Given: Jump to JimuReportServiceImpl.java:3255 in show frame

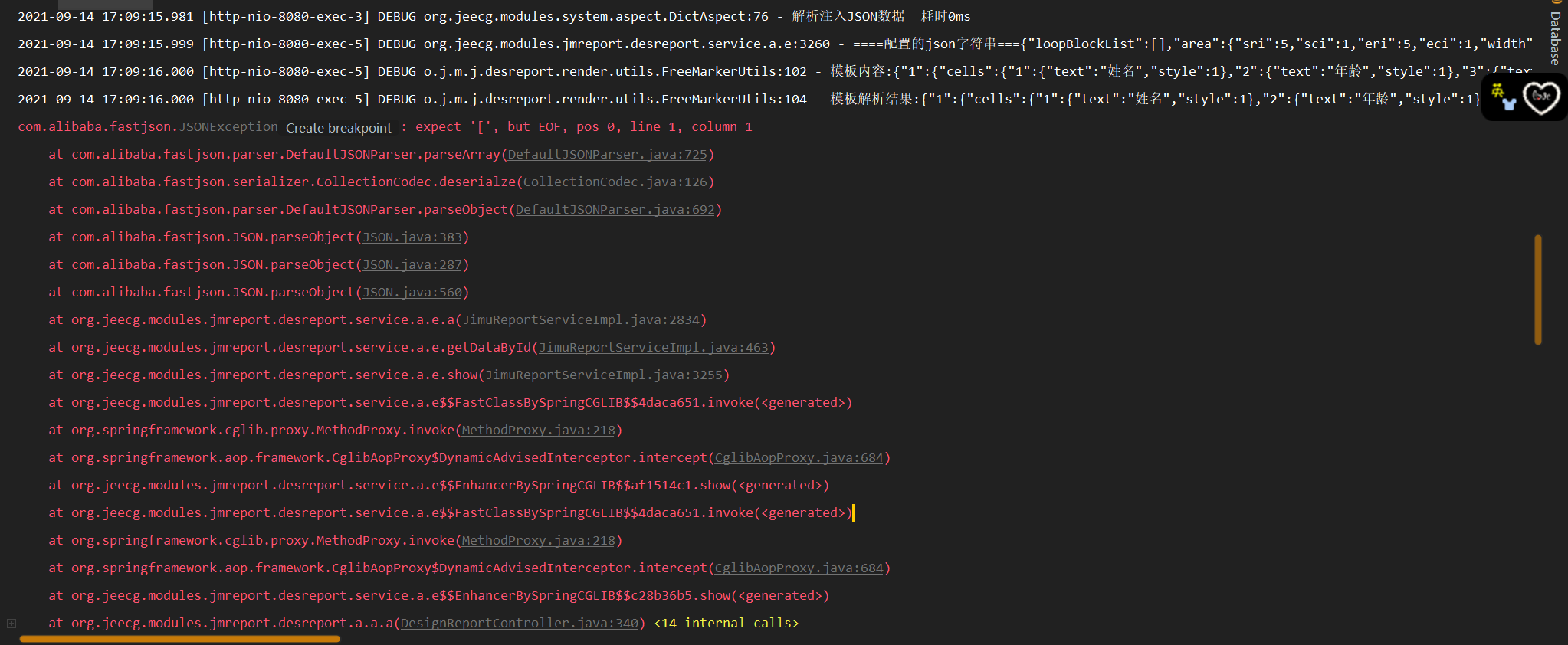Looking at the screenshot, I should pyautogui.click(x=604, y=375).
